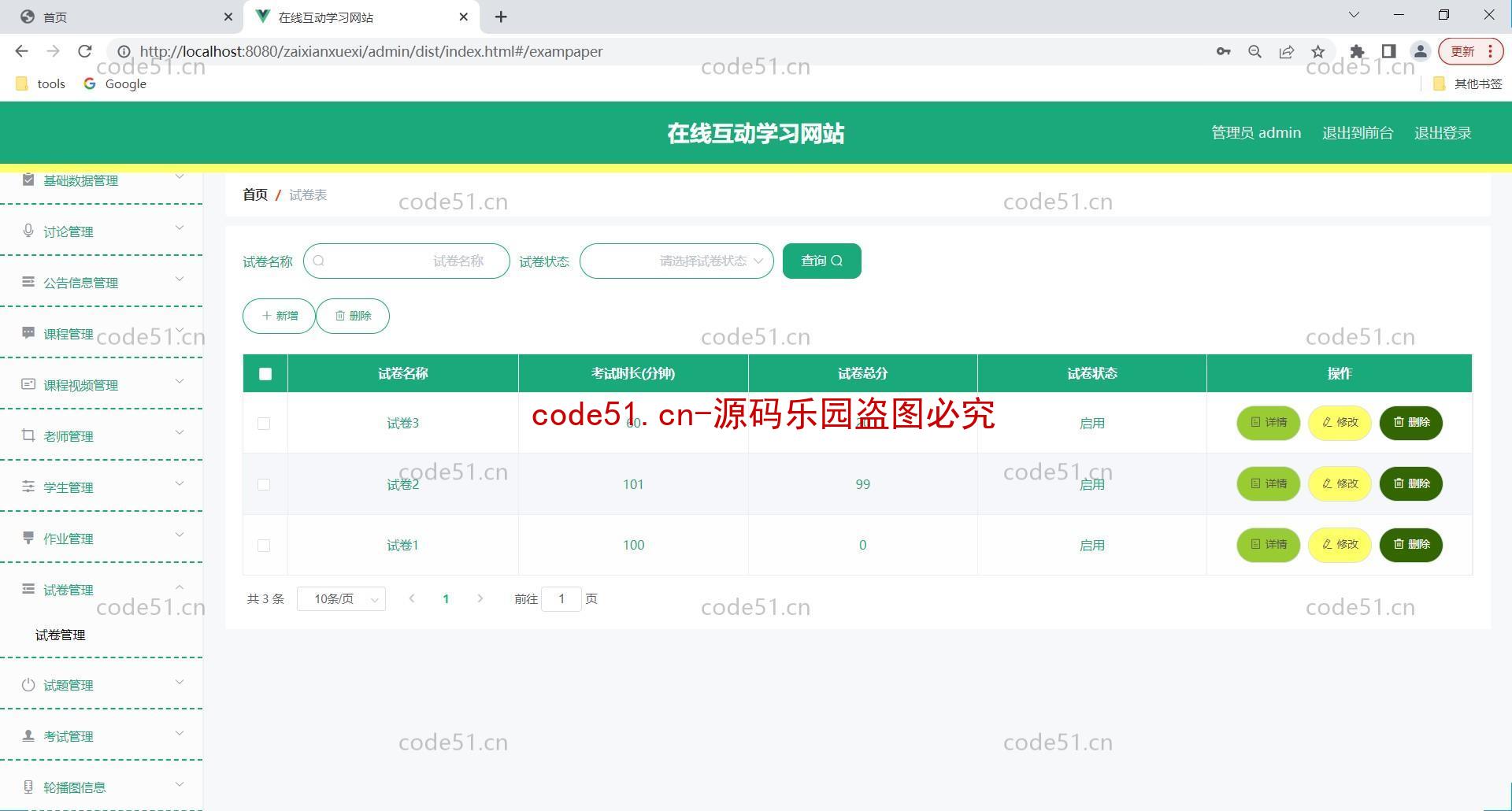
Task: Expand the 讨论管理 menu chevron
Action: coord(180,228)
